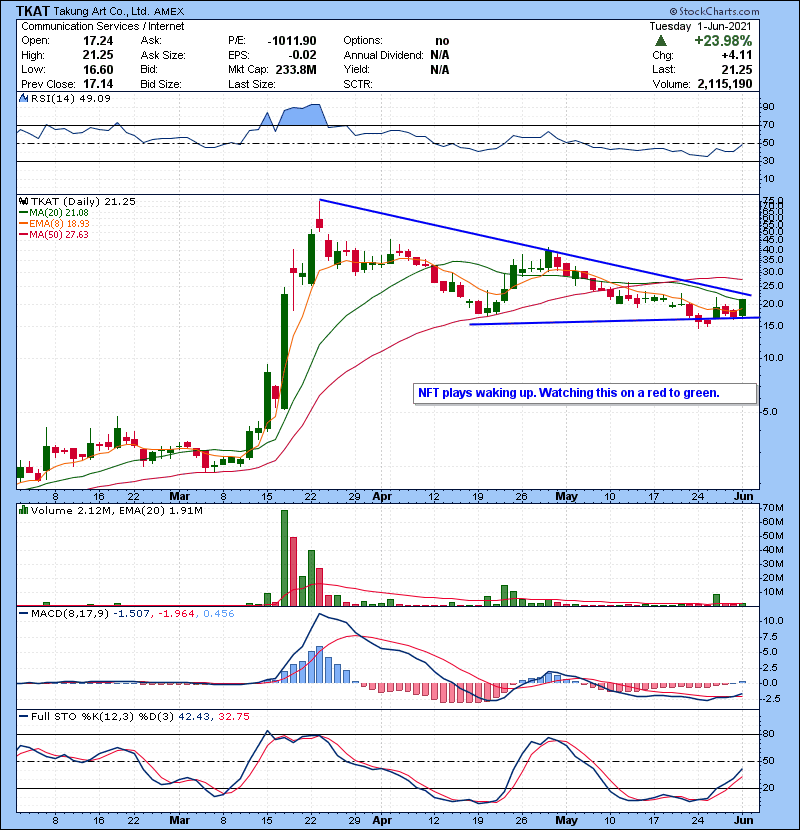The image size is (800, 830).
Task: Click the Prev Close 17.14 value
Action: (x=98, y=84)
